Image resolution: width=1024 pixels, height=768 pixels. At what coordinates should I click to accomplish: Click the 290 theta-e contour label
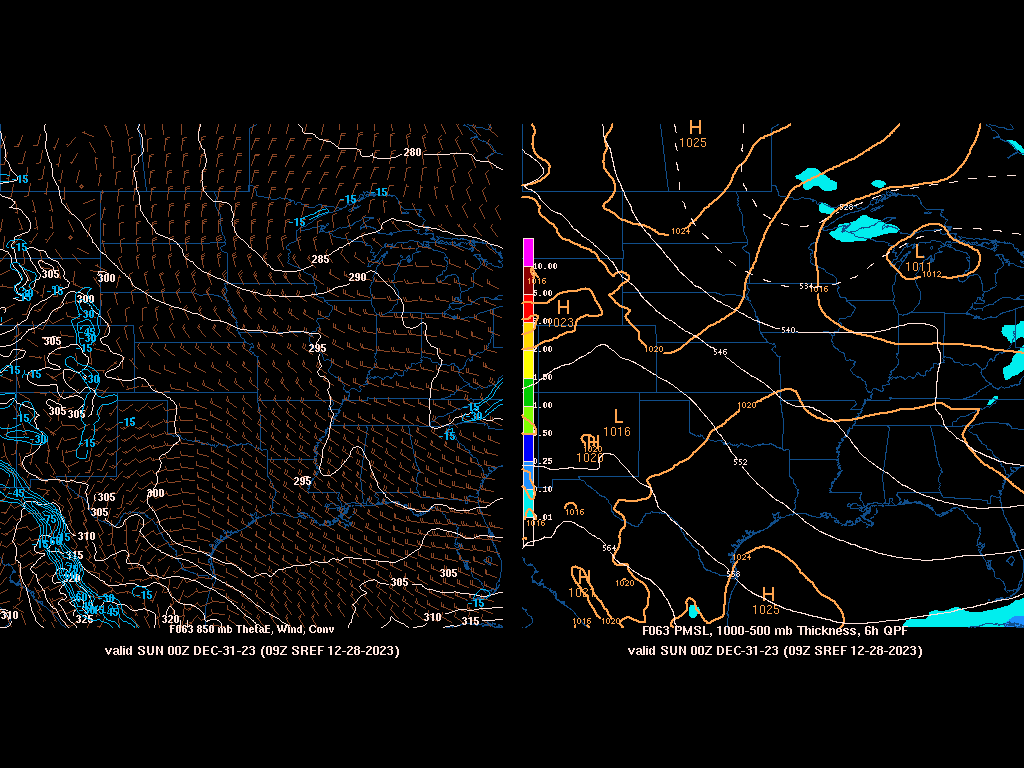(x=357, y=277)
